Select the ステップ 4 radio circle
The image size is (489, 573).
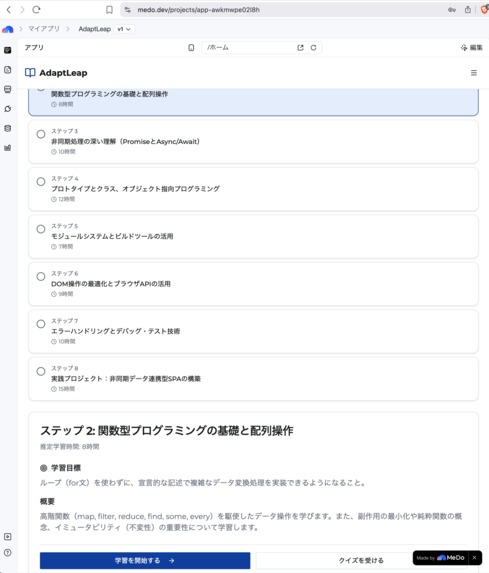click(41, 182)
